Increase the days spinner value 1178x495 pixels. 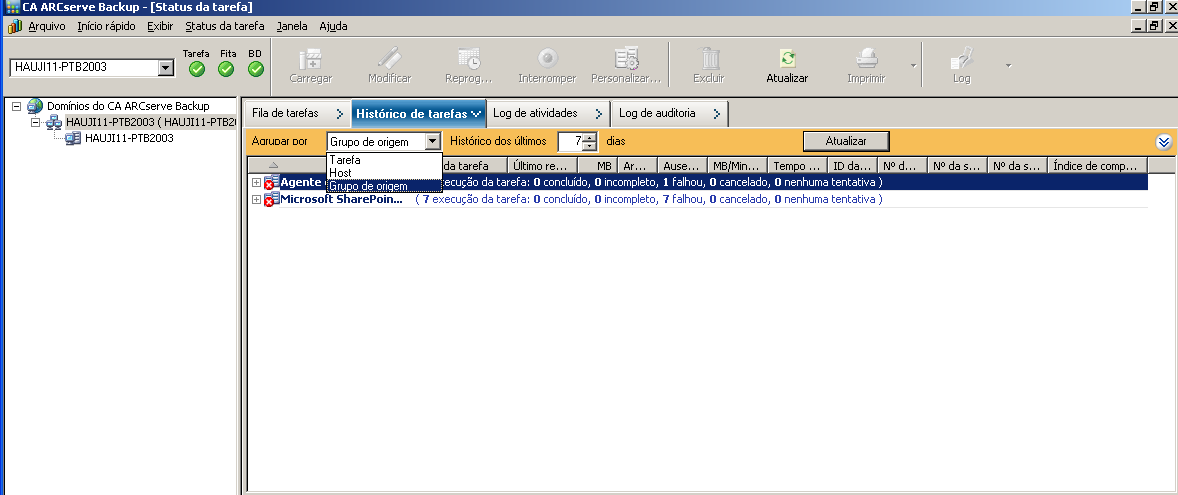(590, 137)
